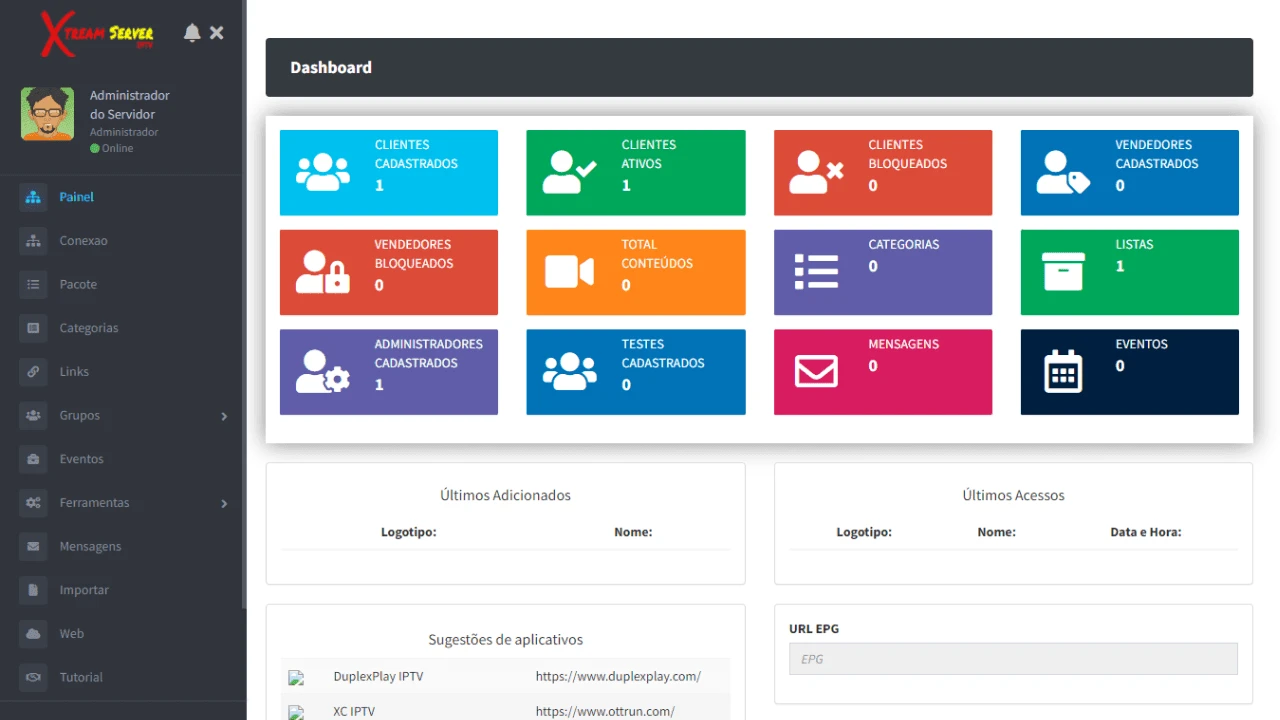Click the Web cloud icon in sidebar
1280x720 pixels.
tap(34, 634)
